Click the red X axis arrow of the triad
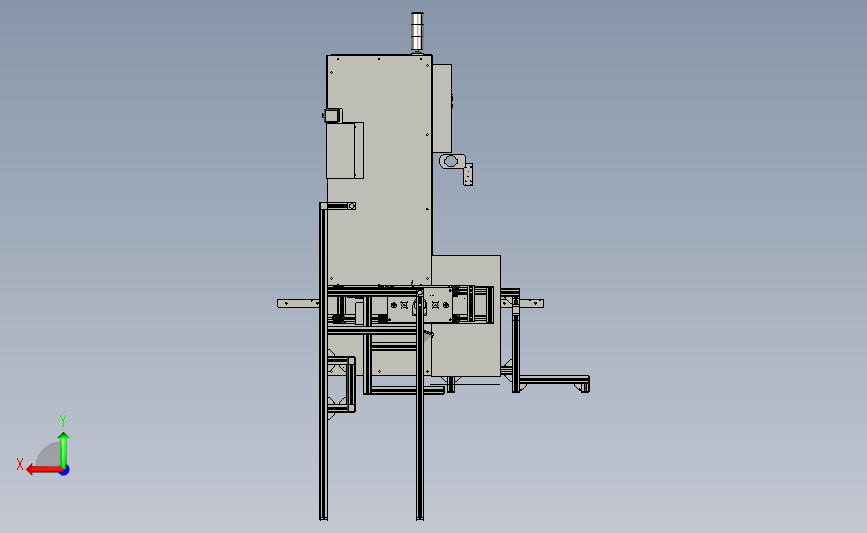The width and height of the screenshot is (867, 533). coord(44,470)
